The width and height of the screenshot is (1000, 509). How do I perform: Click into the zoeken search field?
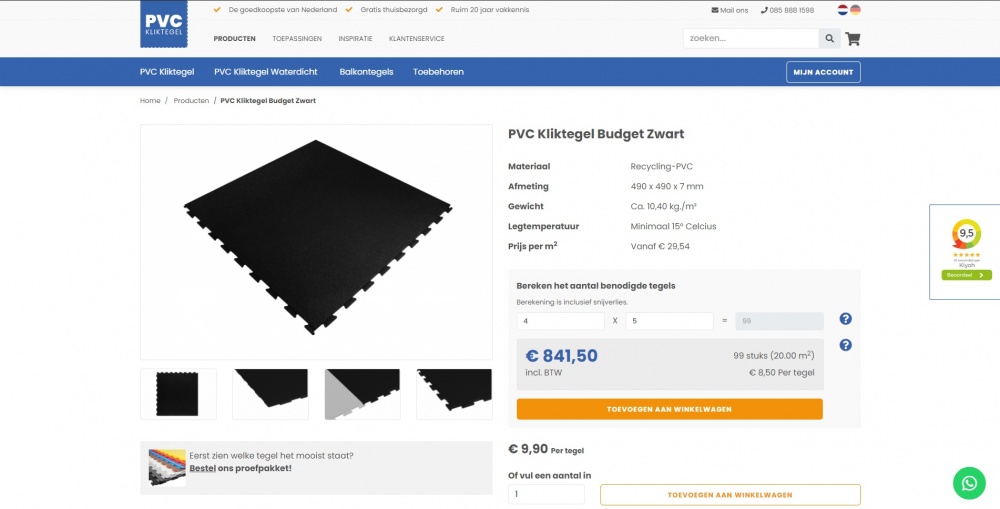point(751,38)
